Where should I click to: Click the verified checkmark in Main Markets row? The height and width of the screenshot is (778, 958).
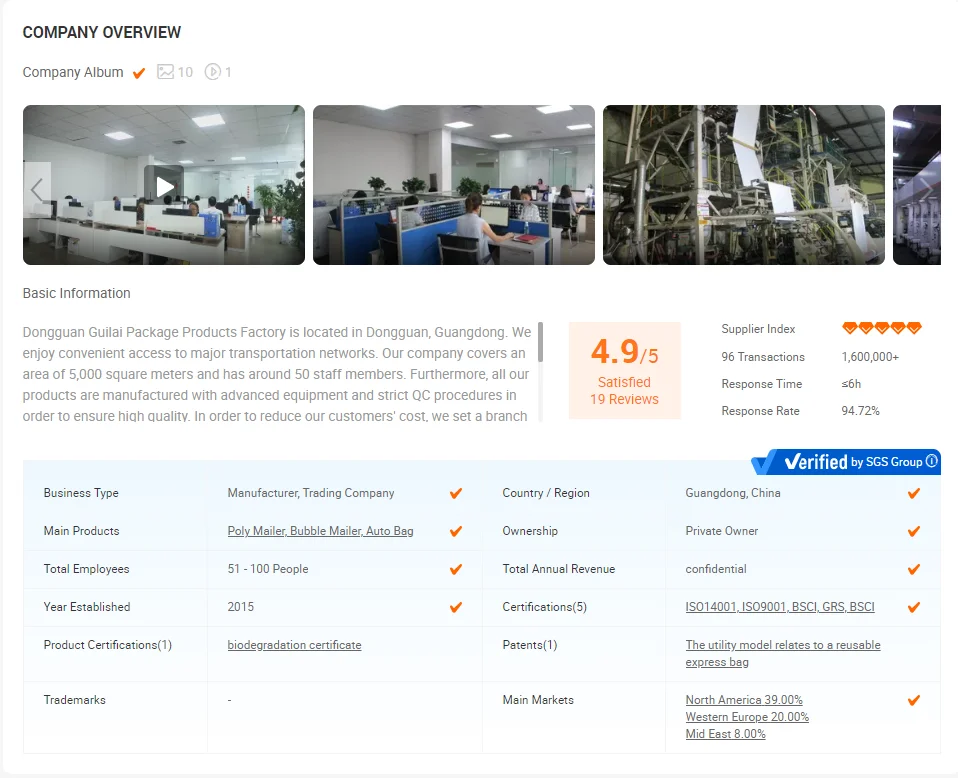(x=914, y=700)
